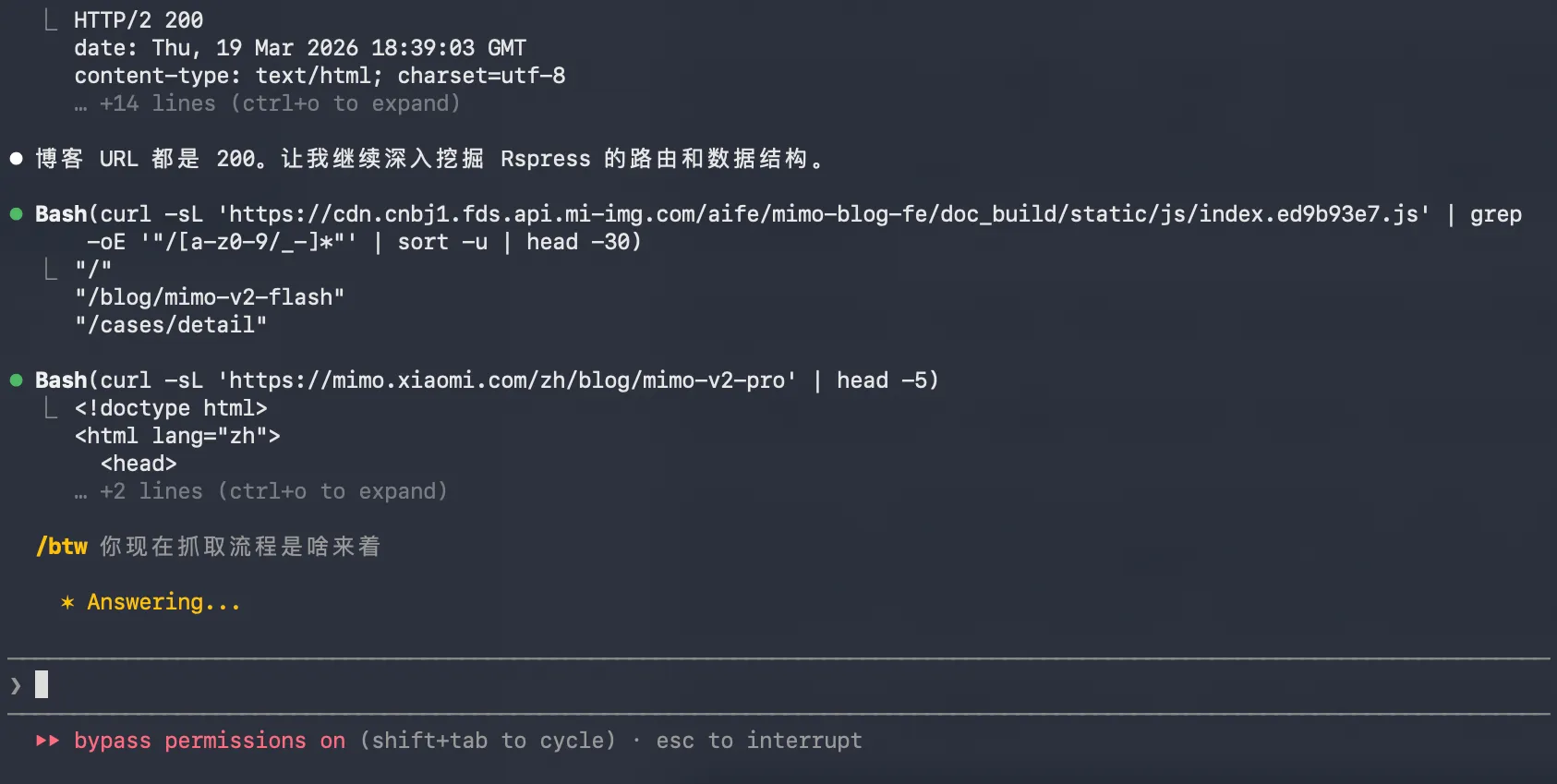Click the "/blog/mimo-v2-flash" output line
The image size is (1557, 784).
point(210,297)
